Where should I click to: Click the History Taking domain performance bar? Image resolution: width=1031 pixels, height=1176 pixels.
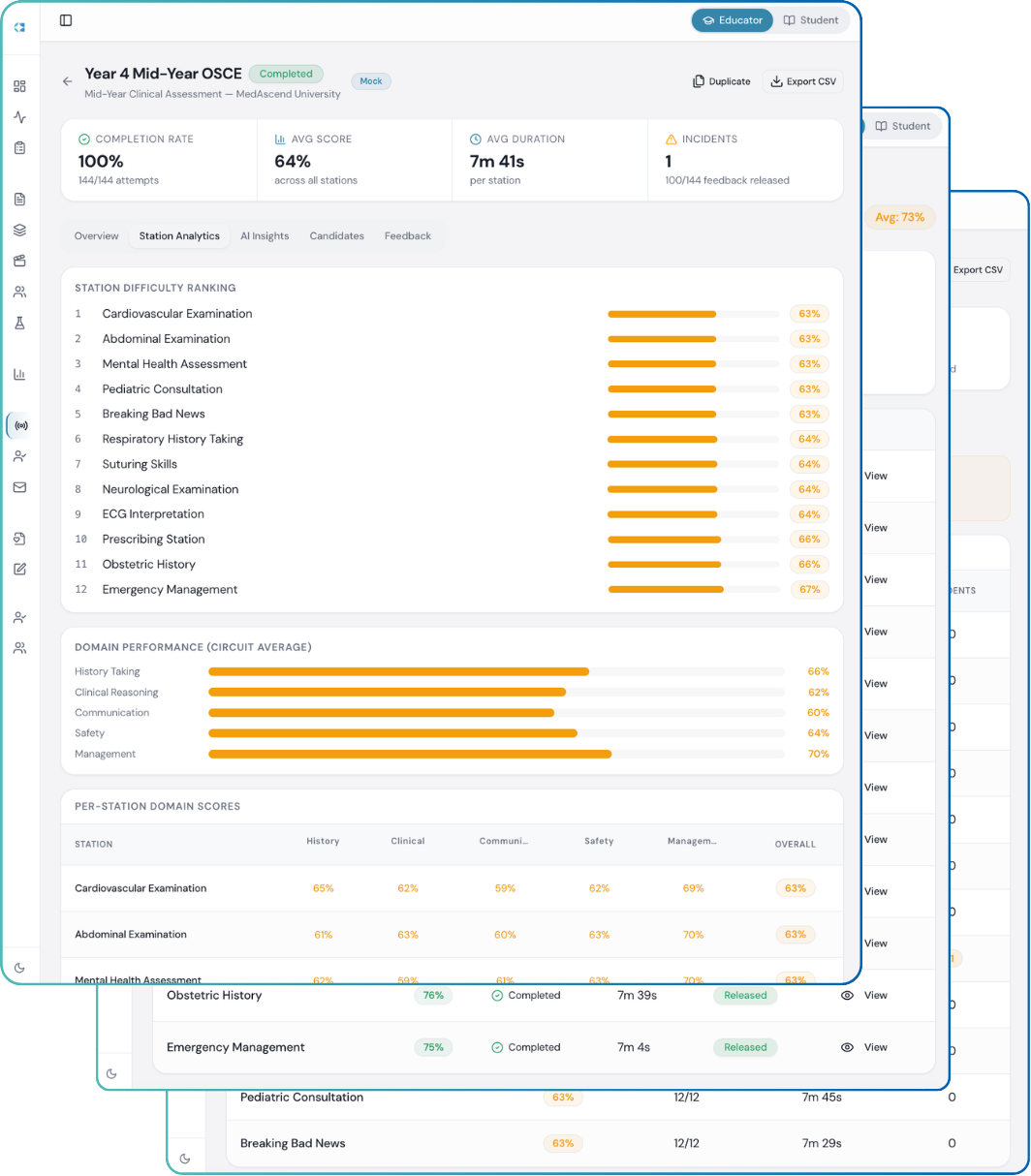[496, 671]
